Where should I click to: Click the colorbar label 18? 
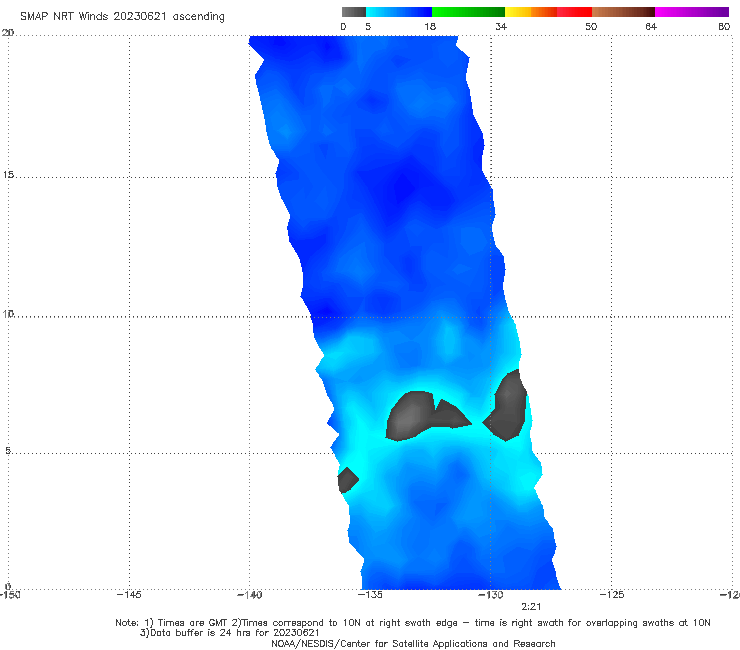430,27
